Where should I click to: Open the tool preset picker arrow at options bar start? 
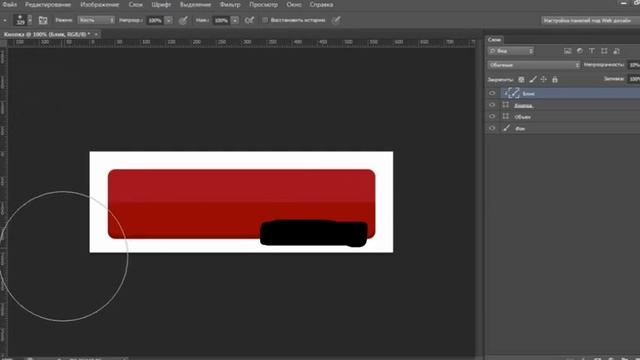click(5, 20)
